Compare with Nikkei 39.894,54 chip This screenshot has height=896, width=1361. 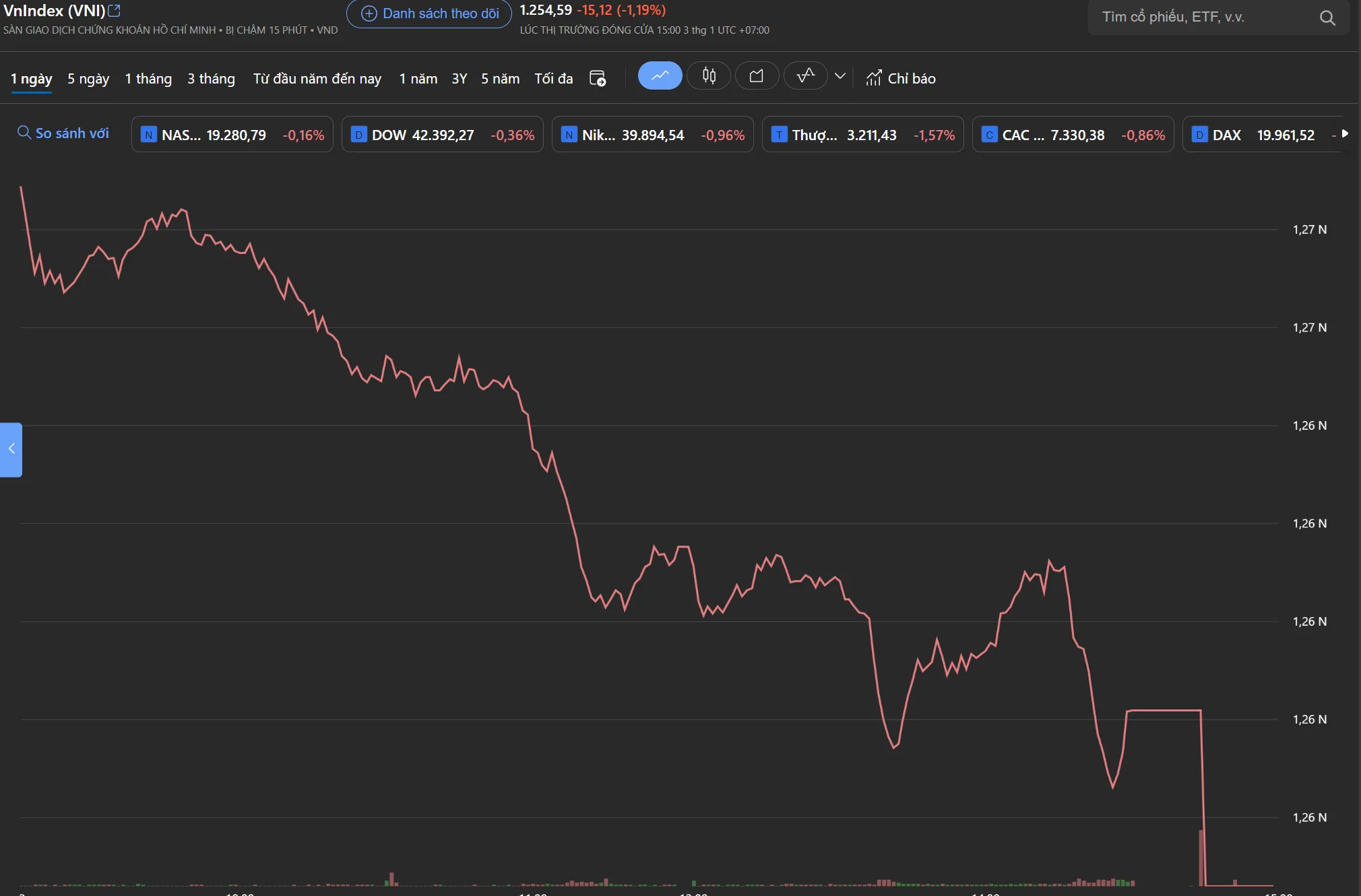(653, 135)
